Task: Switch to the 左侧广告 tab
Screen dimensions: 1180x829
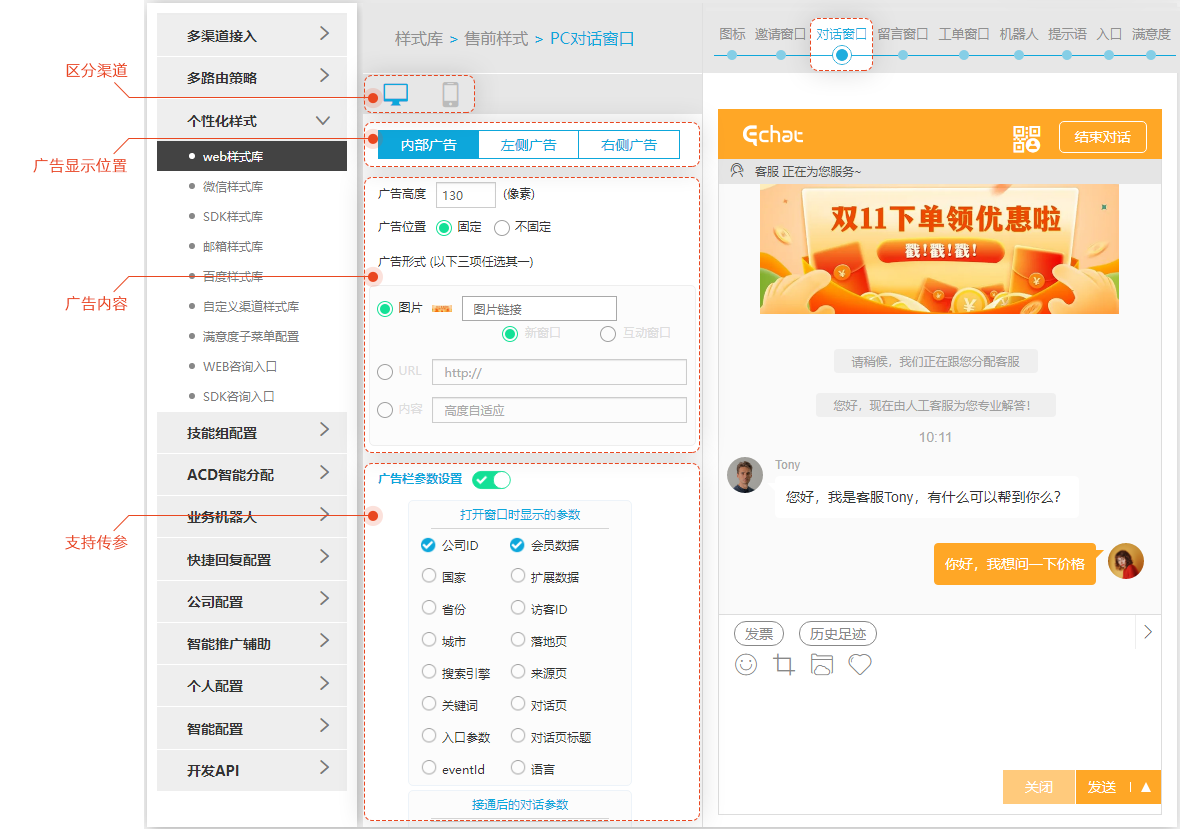Action: click(x=528, y=145)
